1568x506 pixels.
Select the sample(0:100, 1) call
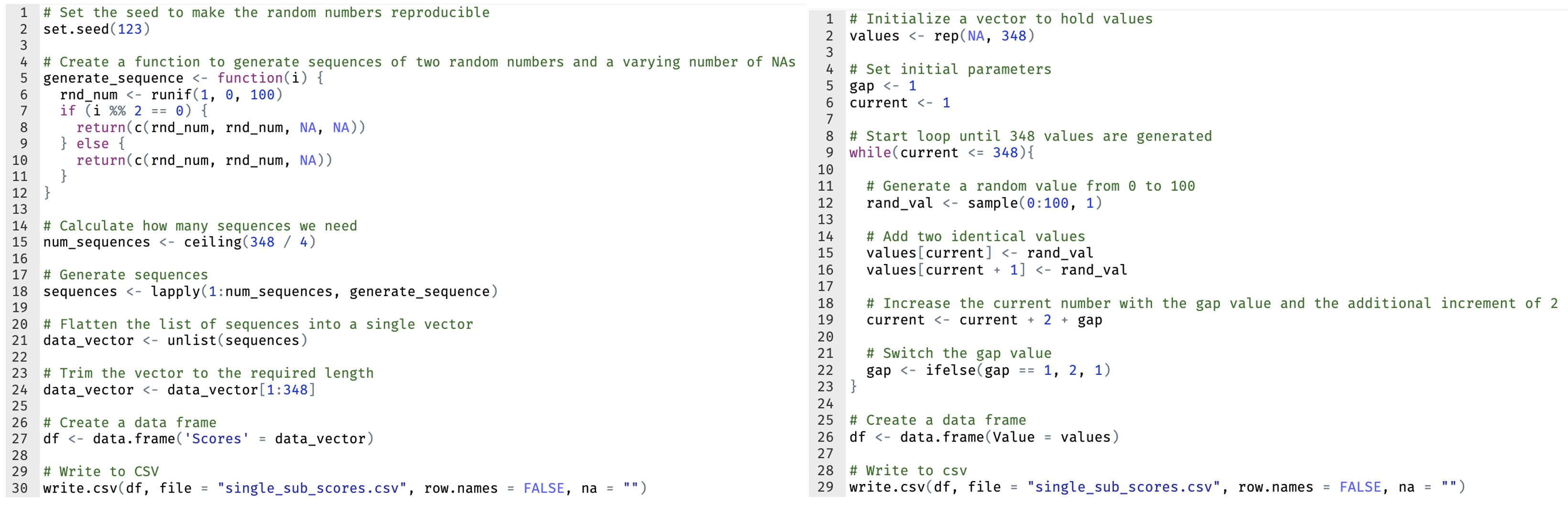coord(1034,203)
